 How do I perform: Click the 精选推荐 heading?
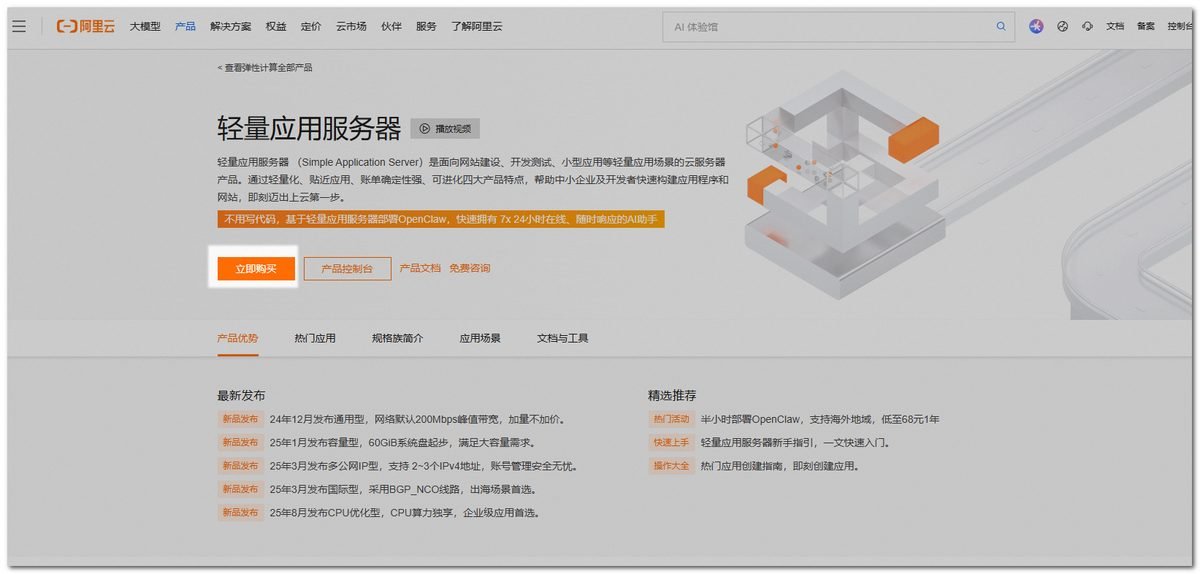point(673,395)
